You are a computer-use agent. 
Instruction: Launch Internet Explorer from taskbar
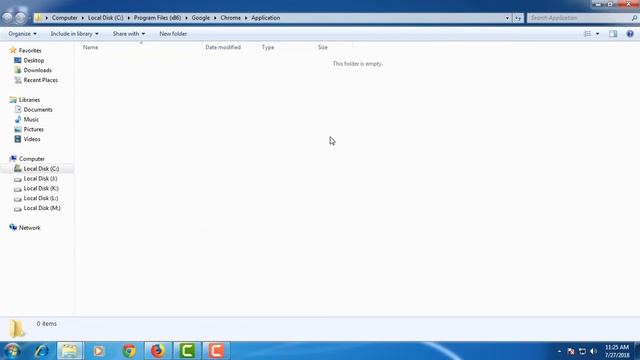pyautogui.click(x=41, y=351)
